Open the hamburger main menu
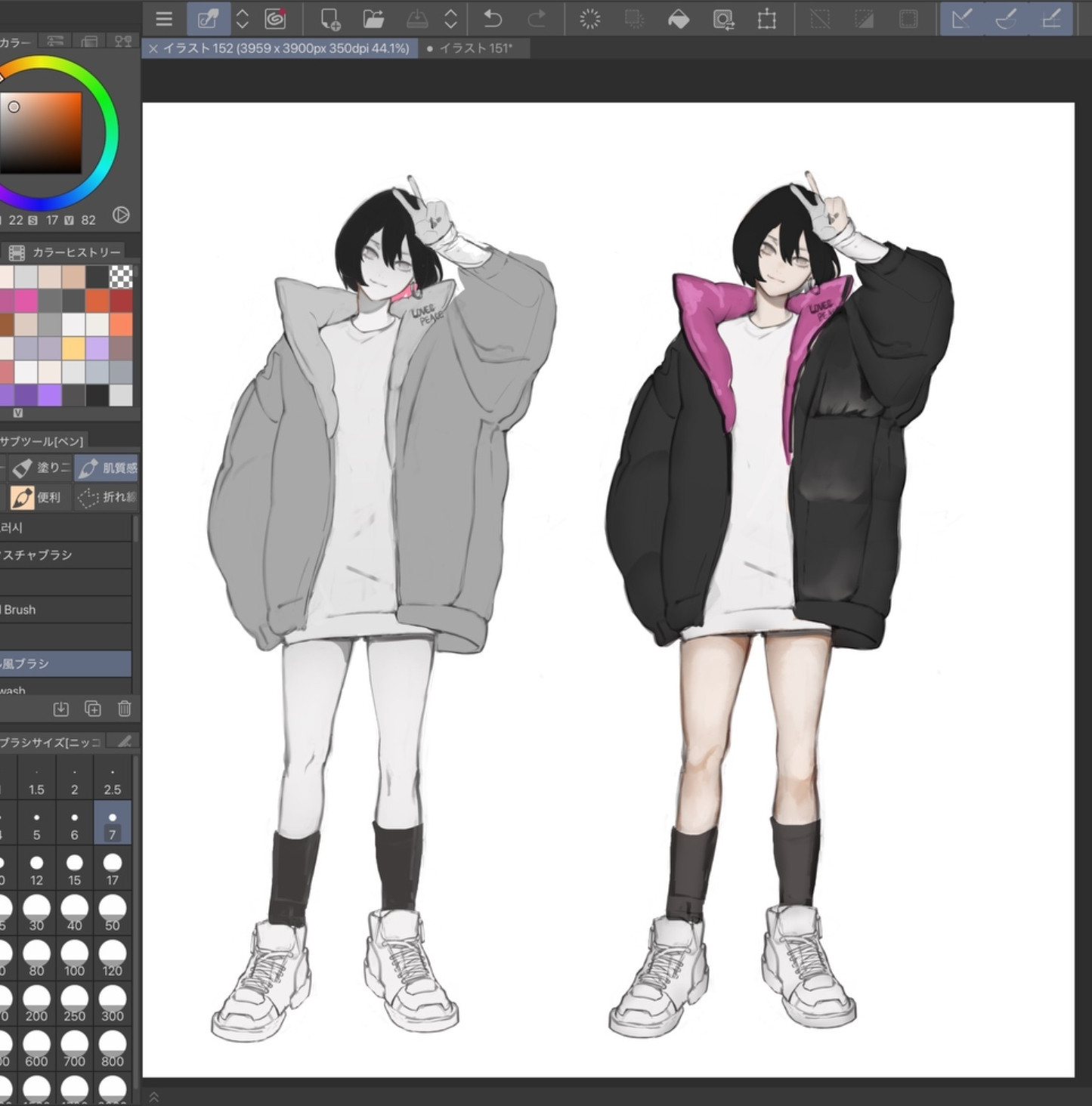 (x=164, y=19)
